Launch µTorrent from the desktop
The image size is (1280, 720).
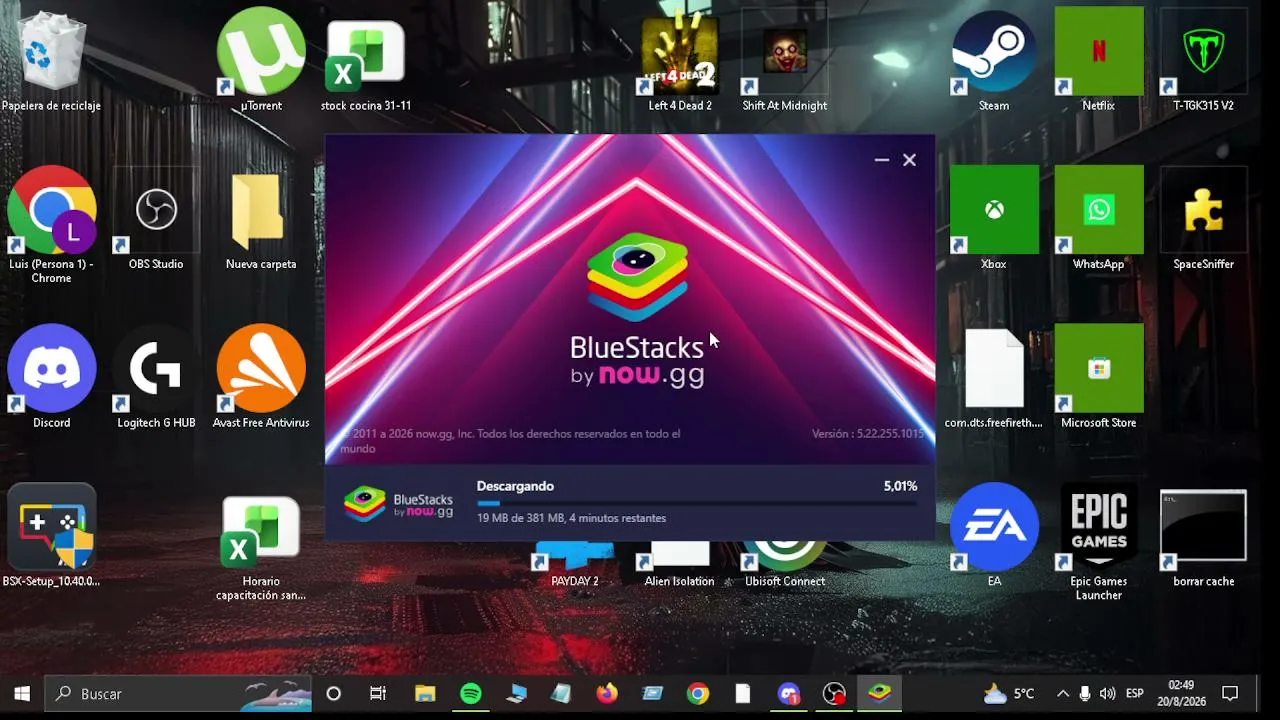tap(261, 60)
